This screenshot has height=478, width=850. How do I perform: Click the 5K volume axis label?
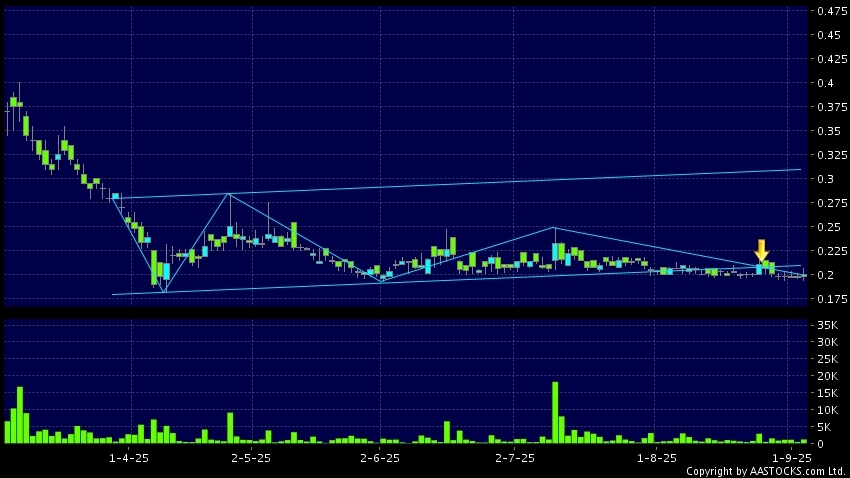(x=825, y=427)
